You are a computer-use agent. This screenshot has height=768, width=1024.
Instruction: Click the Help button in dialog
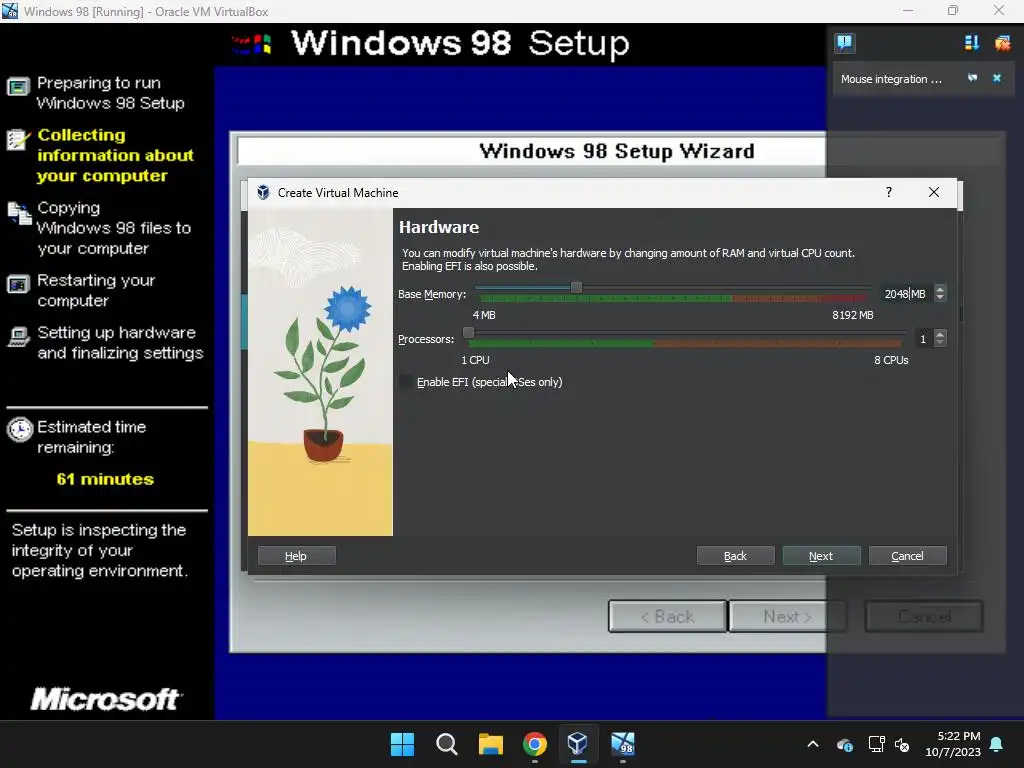(x=296, y=556)
